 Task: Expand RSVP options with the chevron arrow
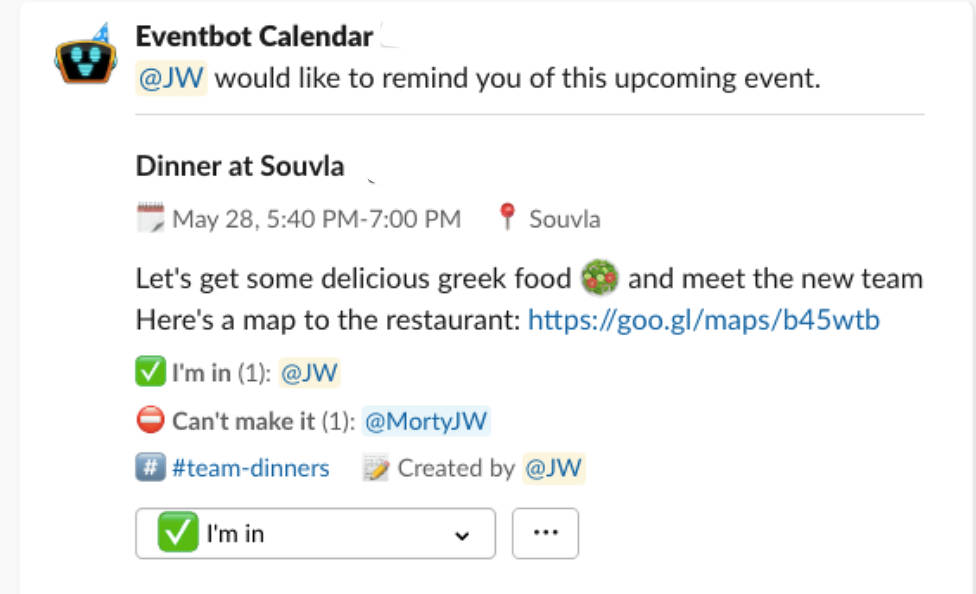pos(461,535)
